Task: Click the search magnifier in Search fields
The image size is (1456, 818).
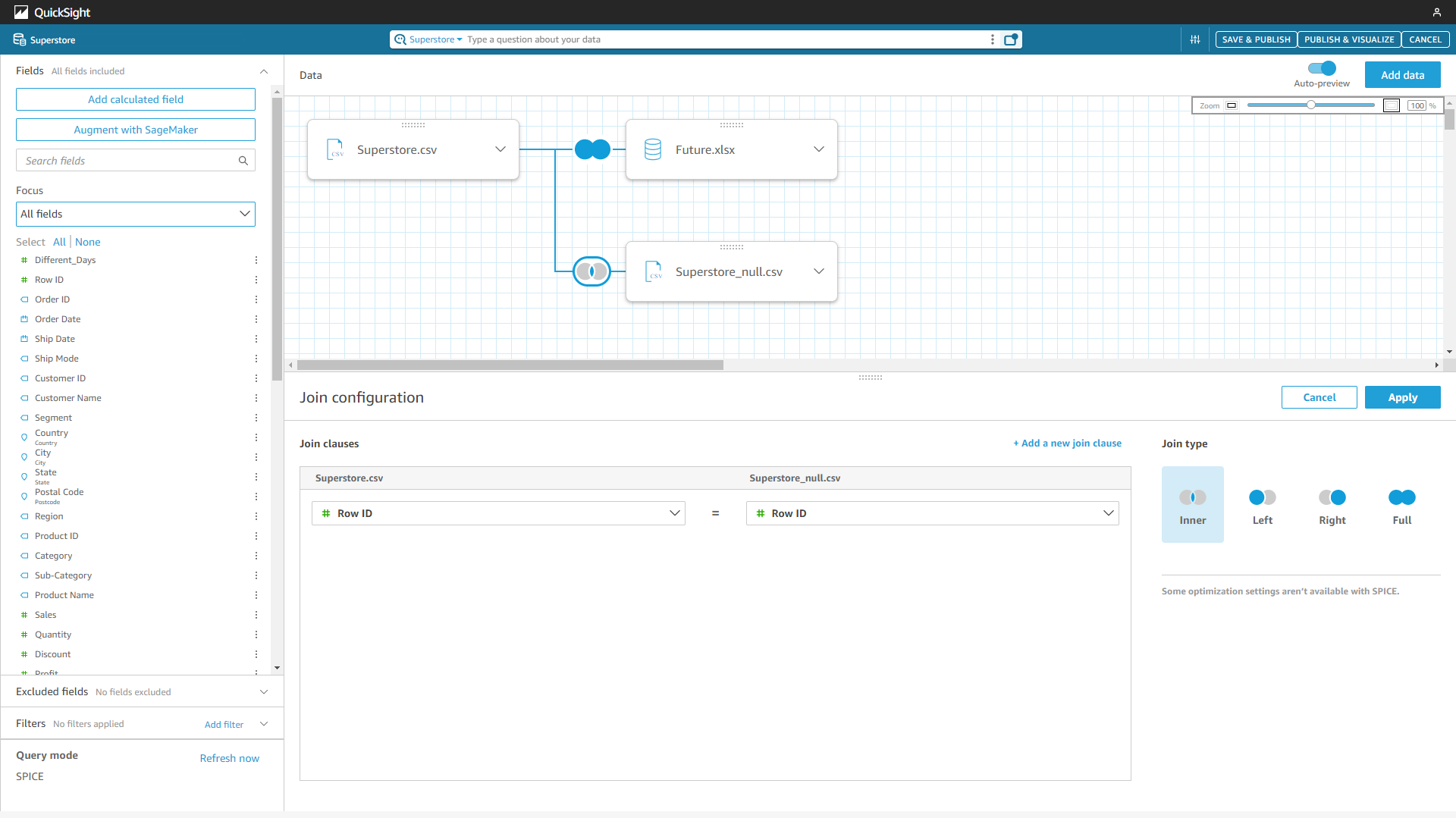Action: (243, 161)
